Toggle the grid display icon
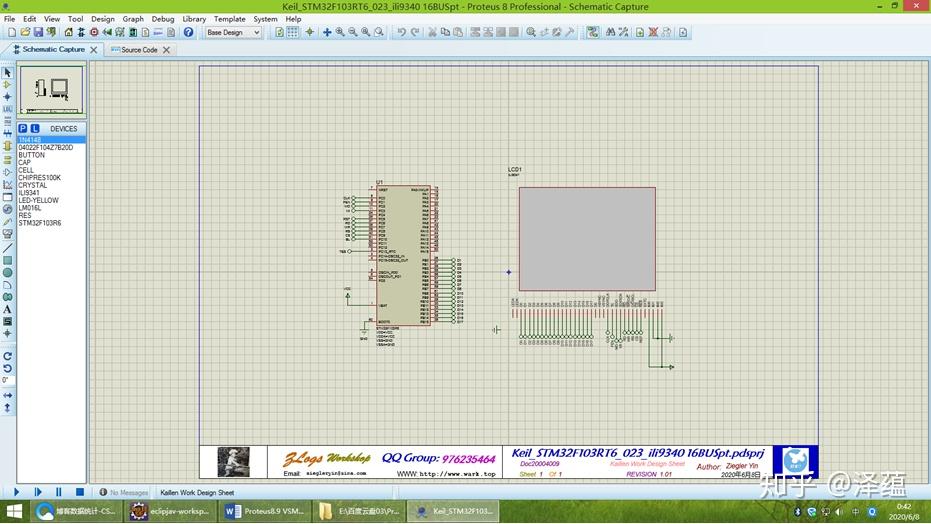This screenshot has width=931, height=524. (x=293, y=32)
